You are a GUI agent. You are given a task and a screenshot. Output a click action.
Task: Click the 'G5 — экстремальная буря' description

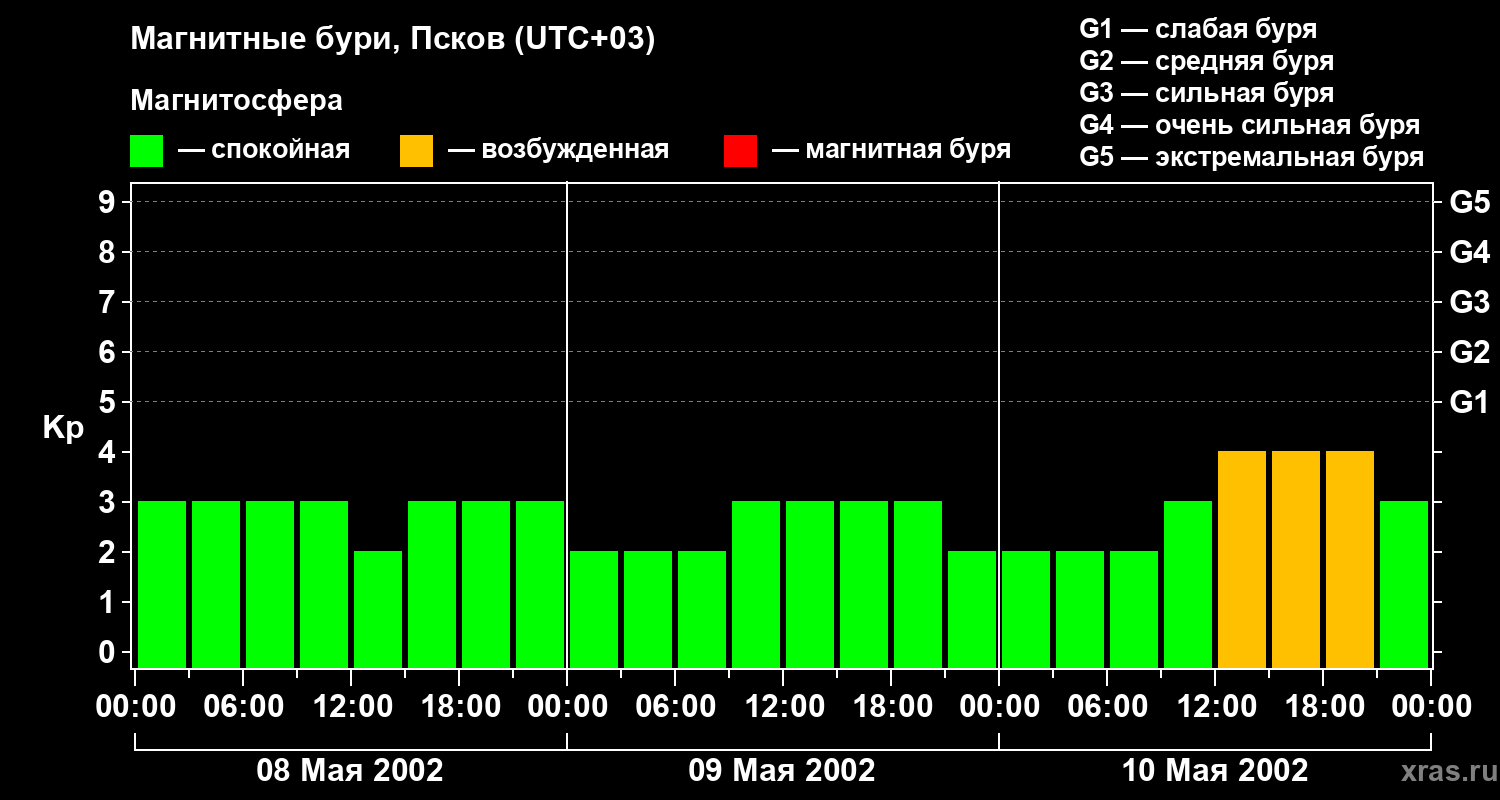1251,158
